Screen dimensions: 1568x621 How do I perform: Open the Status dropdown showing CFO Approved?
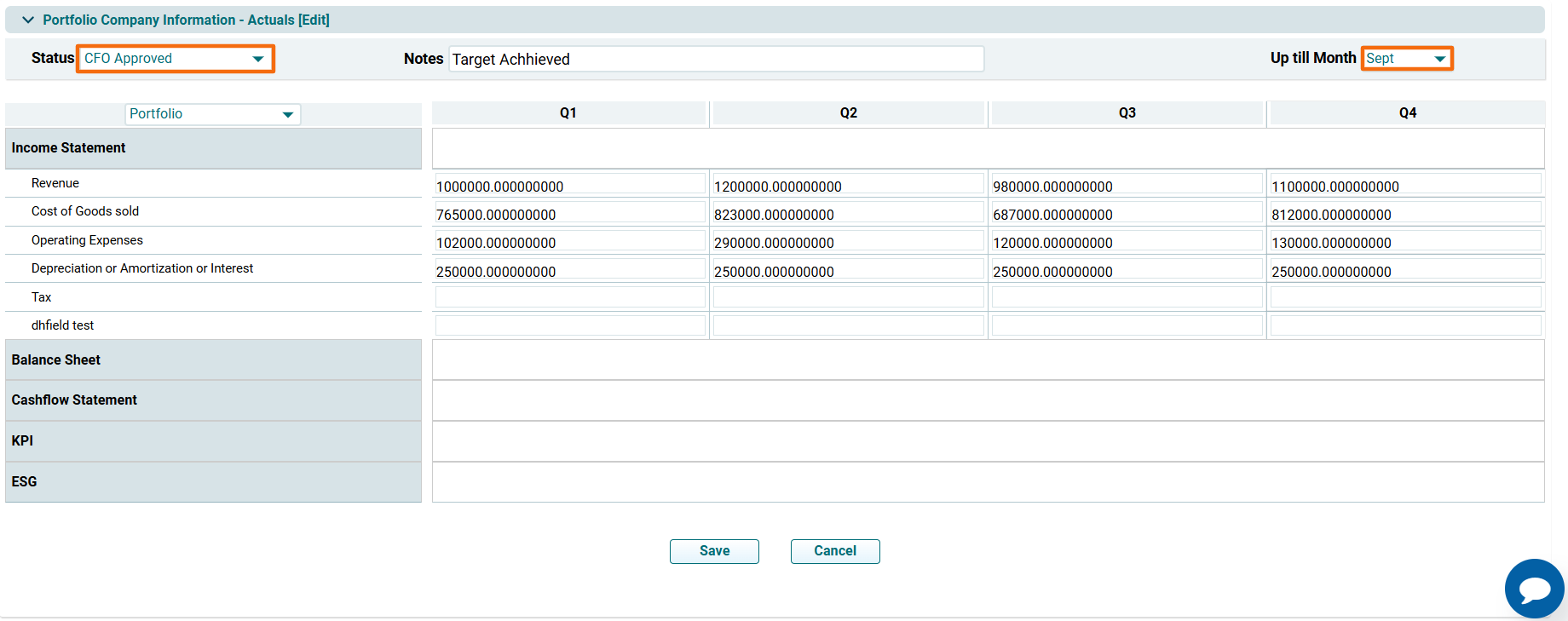tap(175, 59)
